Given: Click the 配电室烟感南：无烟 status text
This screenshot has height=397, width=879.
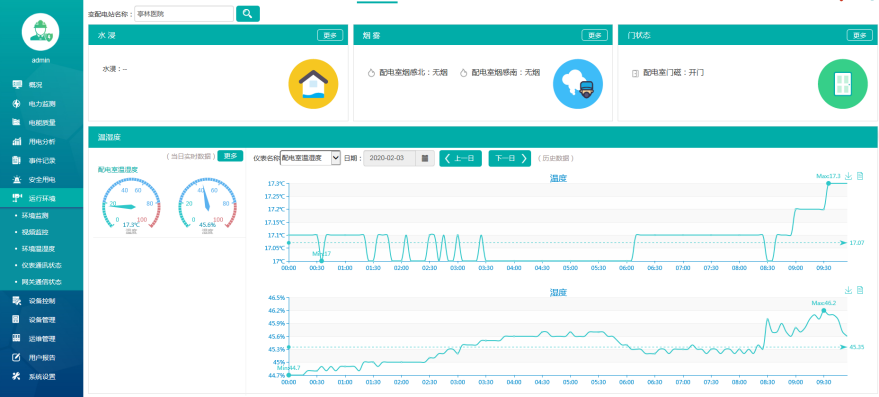Looking at the screenshot, I should click(x=506, y=73).
